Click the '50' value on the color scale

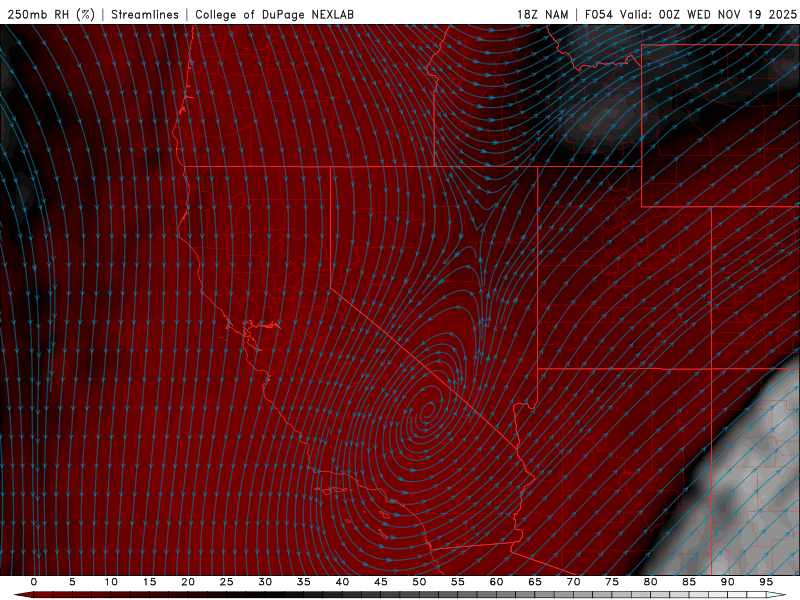tap(419, 582)
